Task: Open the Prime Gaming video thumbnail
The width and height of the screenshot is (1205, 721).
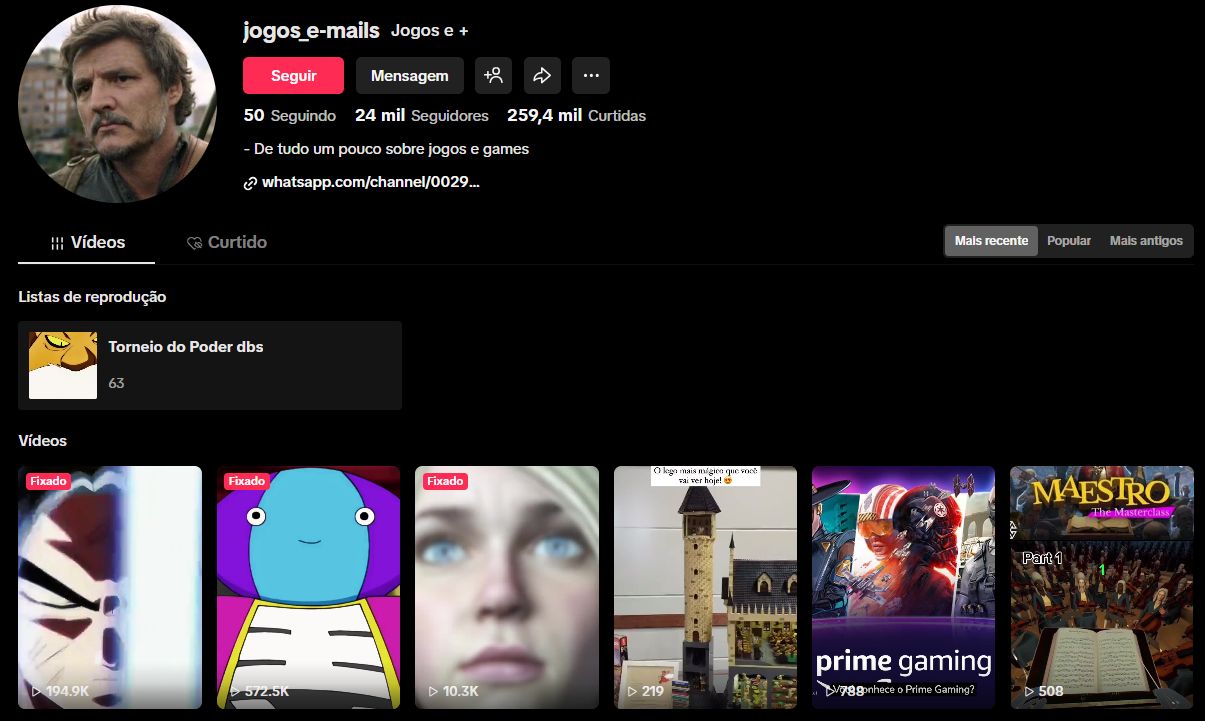Action: click(x=903, y=587)
